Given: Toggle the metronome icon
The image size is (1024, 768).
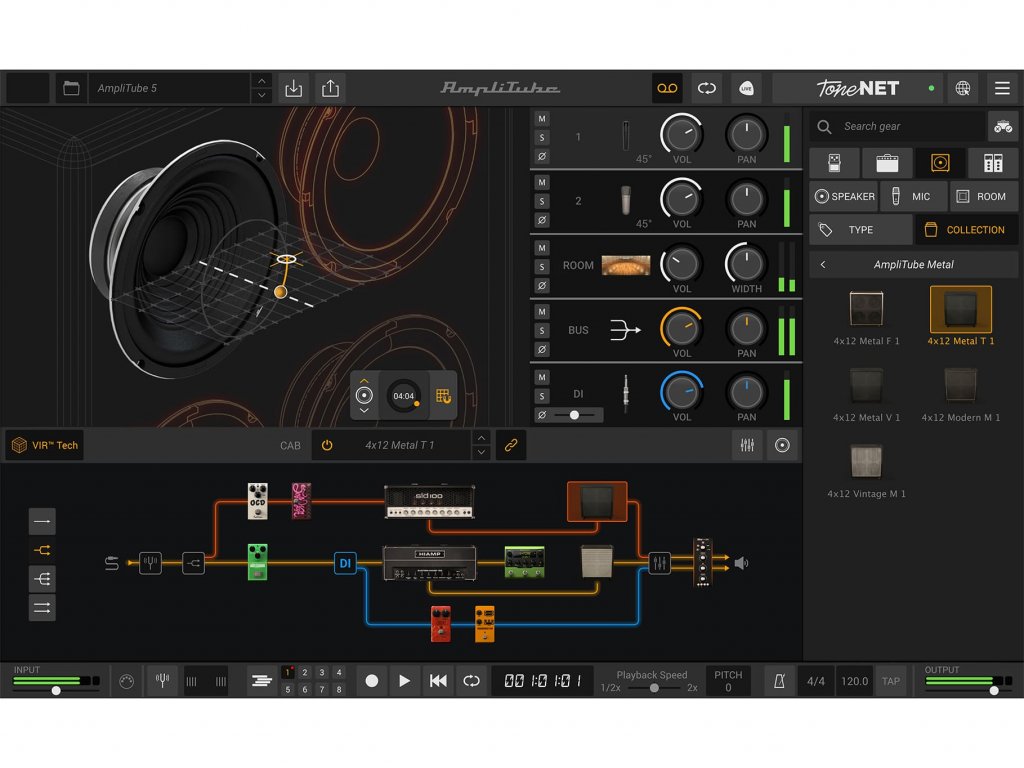Looking at the screenshot, I should (779, 681).
